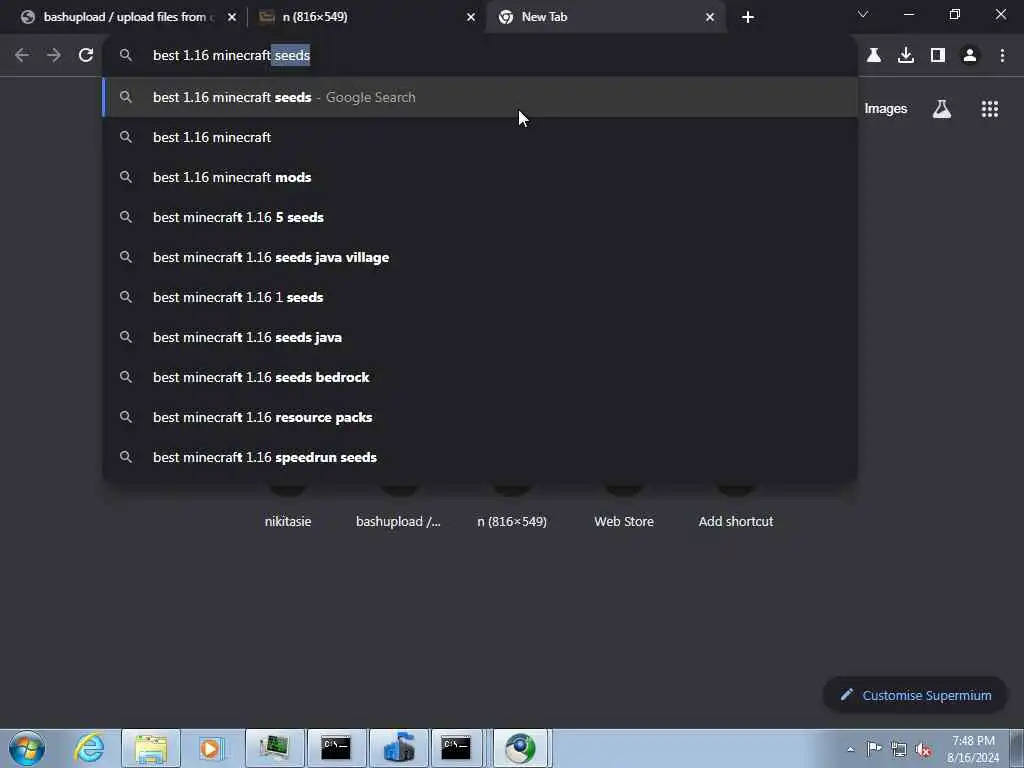1024x768 pixels.
Task: Open the bashupload shortcut tile
Action: pyautogui.click(x=398, y=521)
